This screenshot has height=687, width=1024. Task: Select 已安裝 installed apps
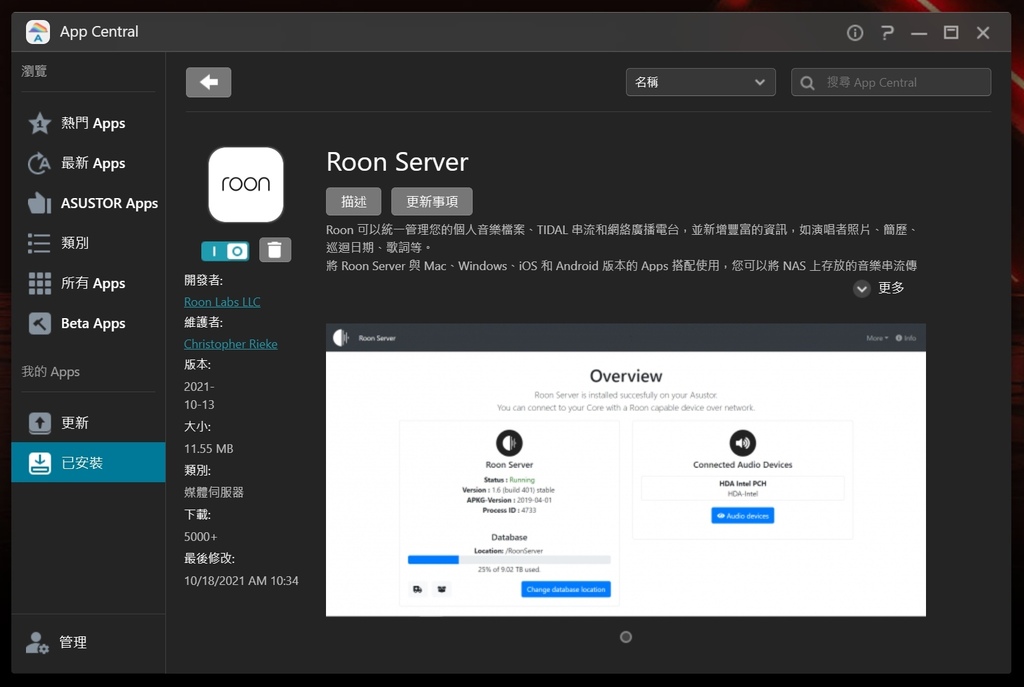(88, 462)
